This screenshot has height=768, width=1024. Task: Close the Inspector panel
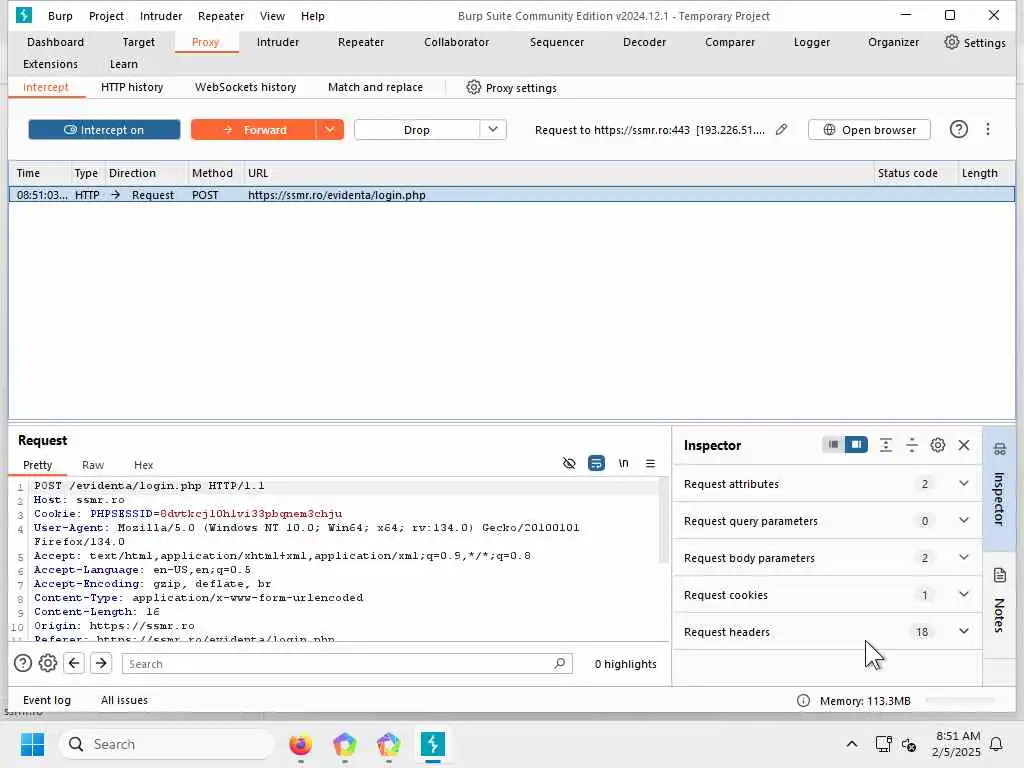(x=964, y=445)
